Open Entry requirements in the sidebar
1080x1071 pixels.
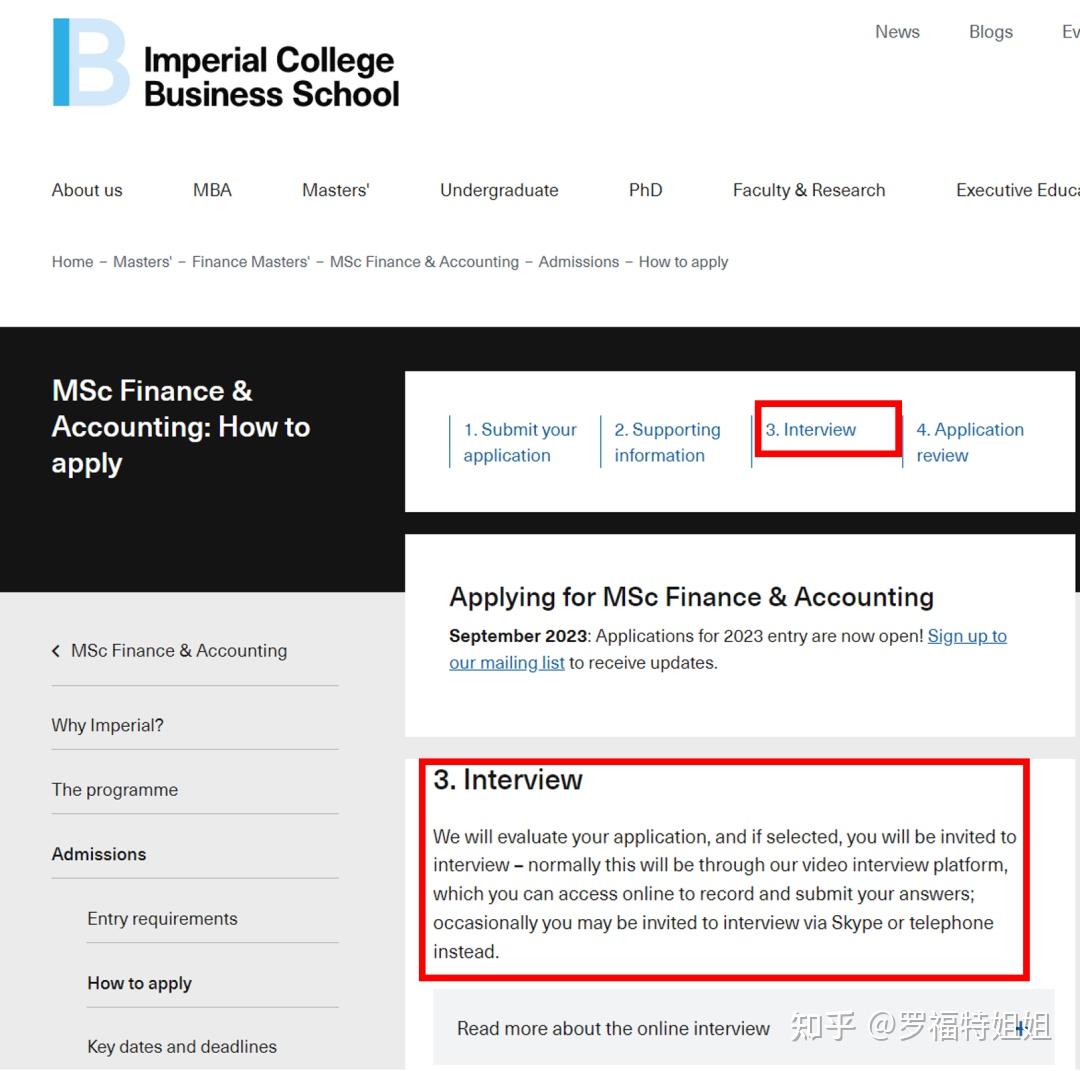[x=162, y=919]
